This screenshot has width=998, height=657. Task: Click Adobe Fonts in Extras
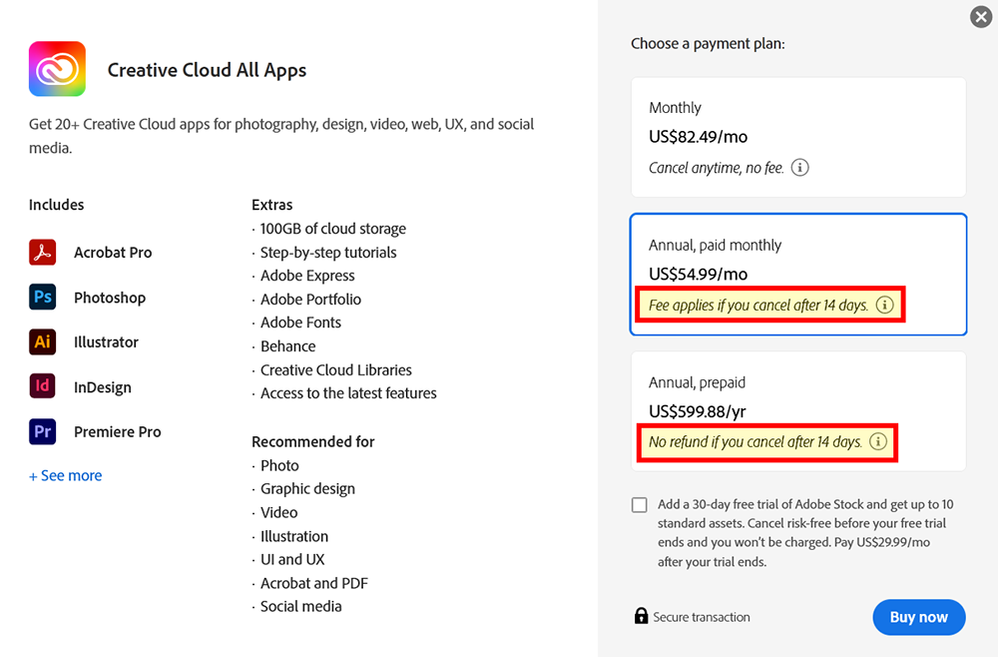(x=300, y=323)
